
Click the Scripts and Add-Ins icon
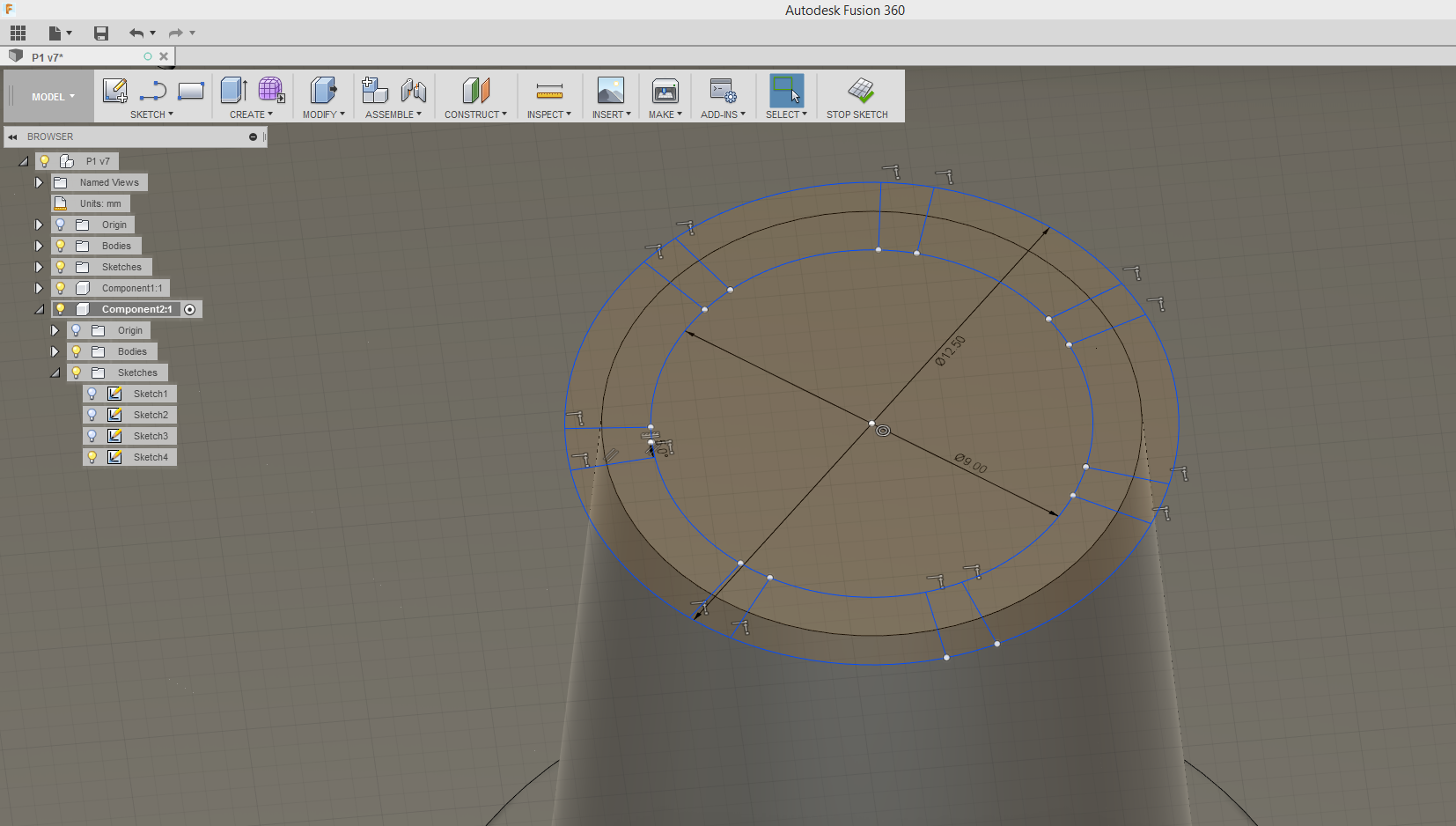pyautogui.click(x=723, y=91)
